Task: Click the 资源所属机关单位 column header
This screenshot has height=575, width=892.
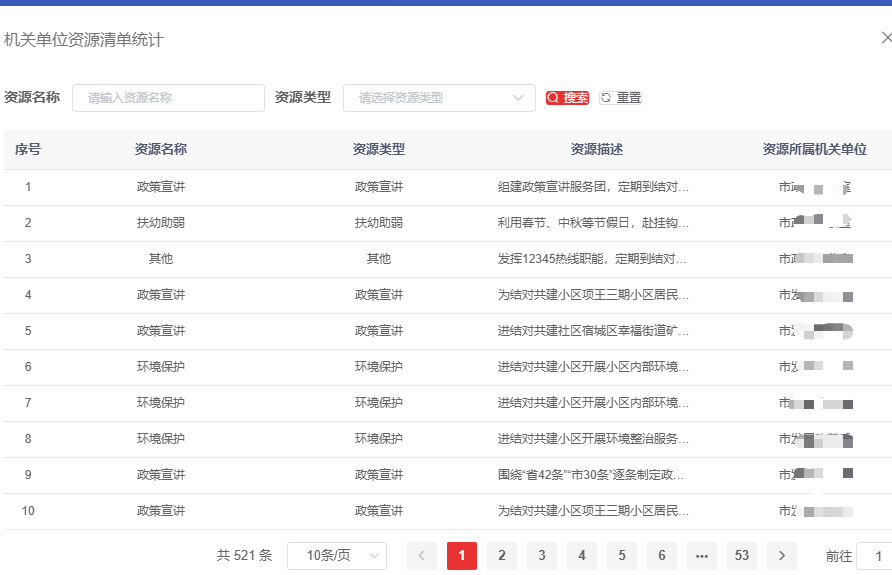Action: click(814, 149)
